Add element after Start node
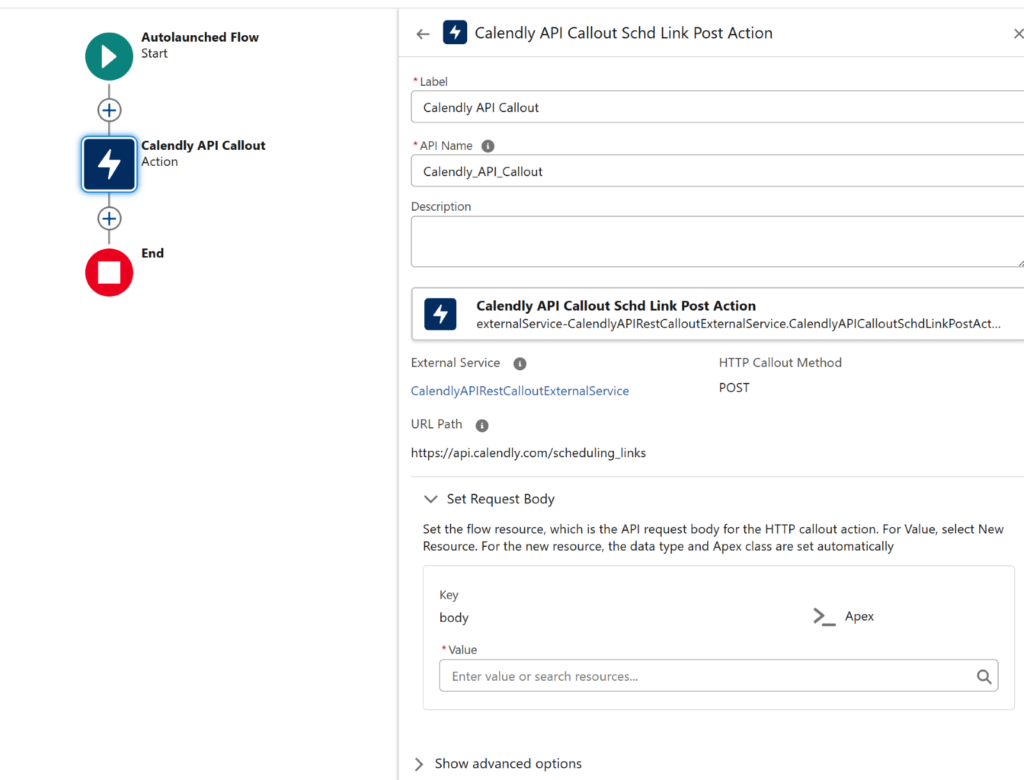The width and height of the screenshot is (1024, 780). (109, 110)
